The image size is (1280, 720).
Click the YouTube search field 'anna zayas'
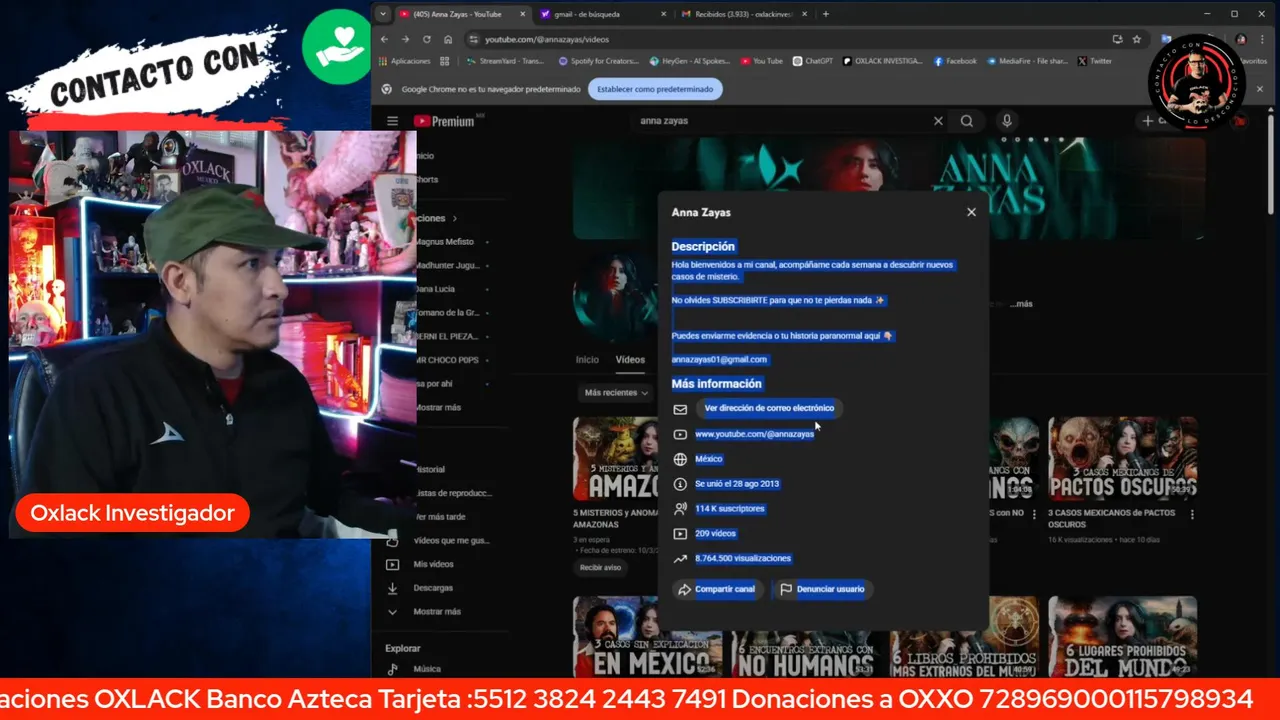pos(782,121)
